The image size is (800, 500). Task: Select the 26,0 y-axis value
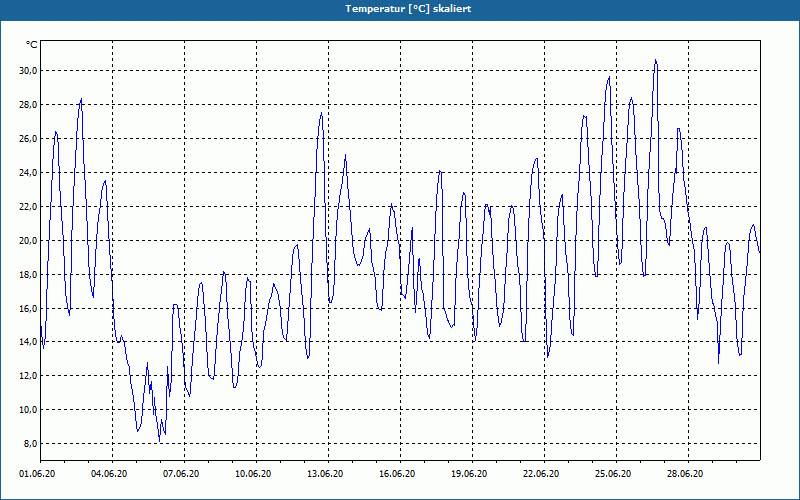click(x=28, y=139)
